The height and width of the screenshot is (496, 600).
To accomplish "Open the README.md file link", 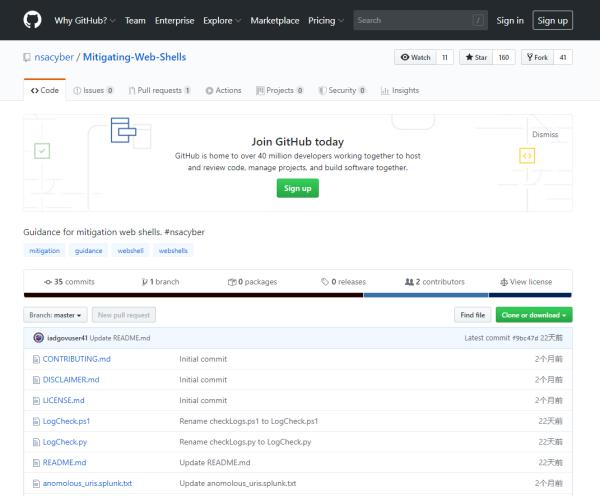I will click(64, 463).
